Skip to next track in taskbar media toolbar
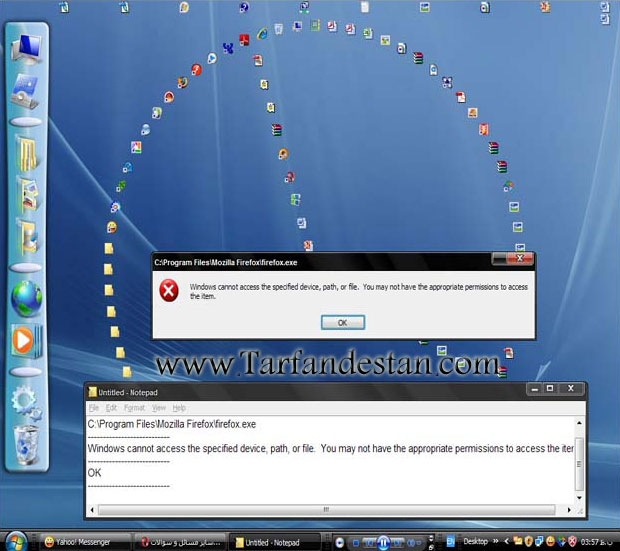This screenshot has height=551, width=620. pos(397,543)
